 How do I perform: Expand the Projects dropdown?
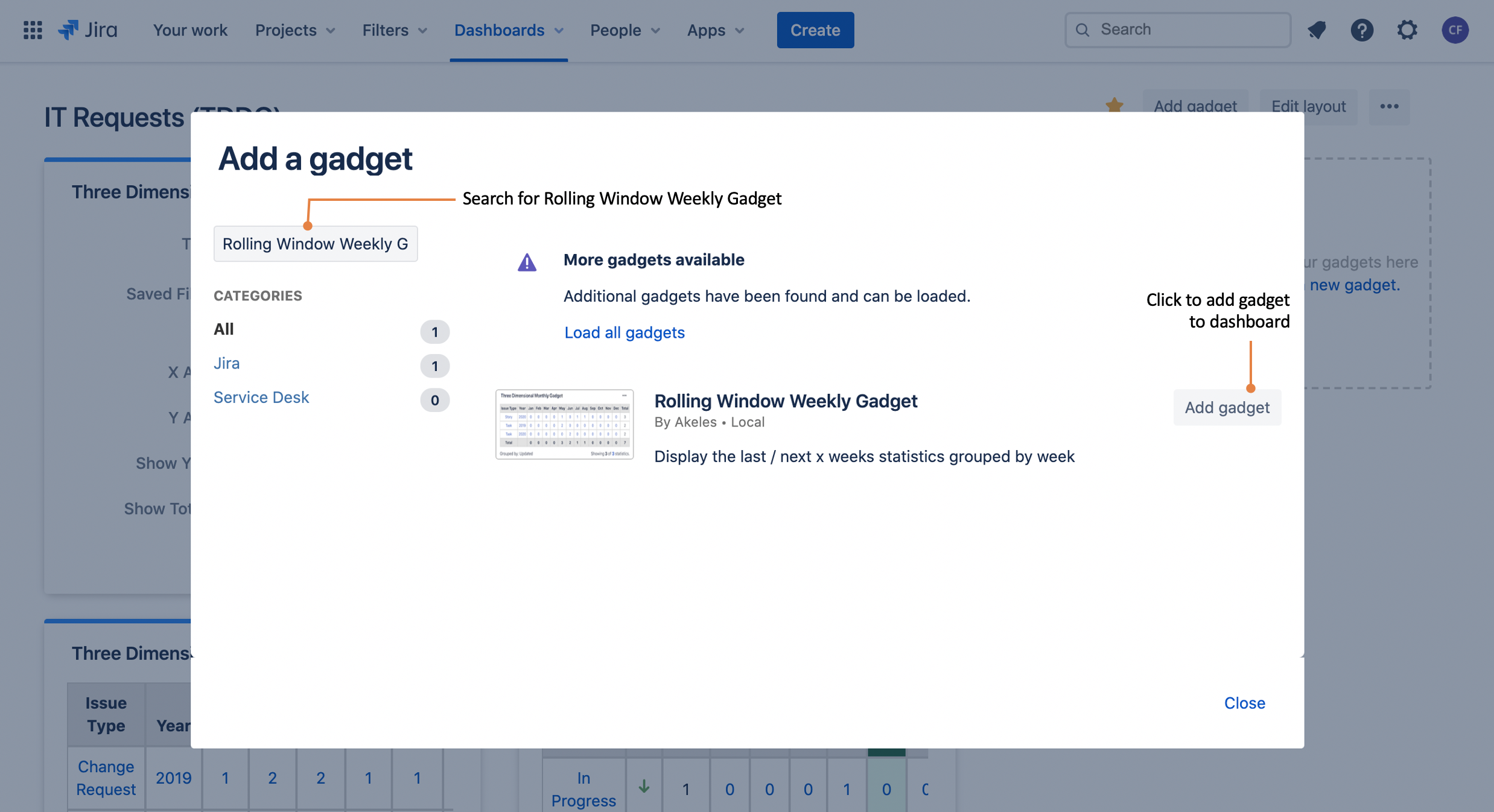click(x=295, y=30)
